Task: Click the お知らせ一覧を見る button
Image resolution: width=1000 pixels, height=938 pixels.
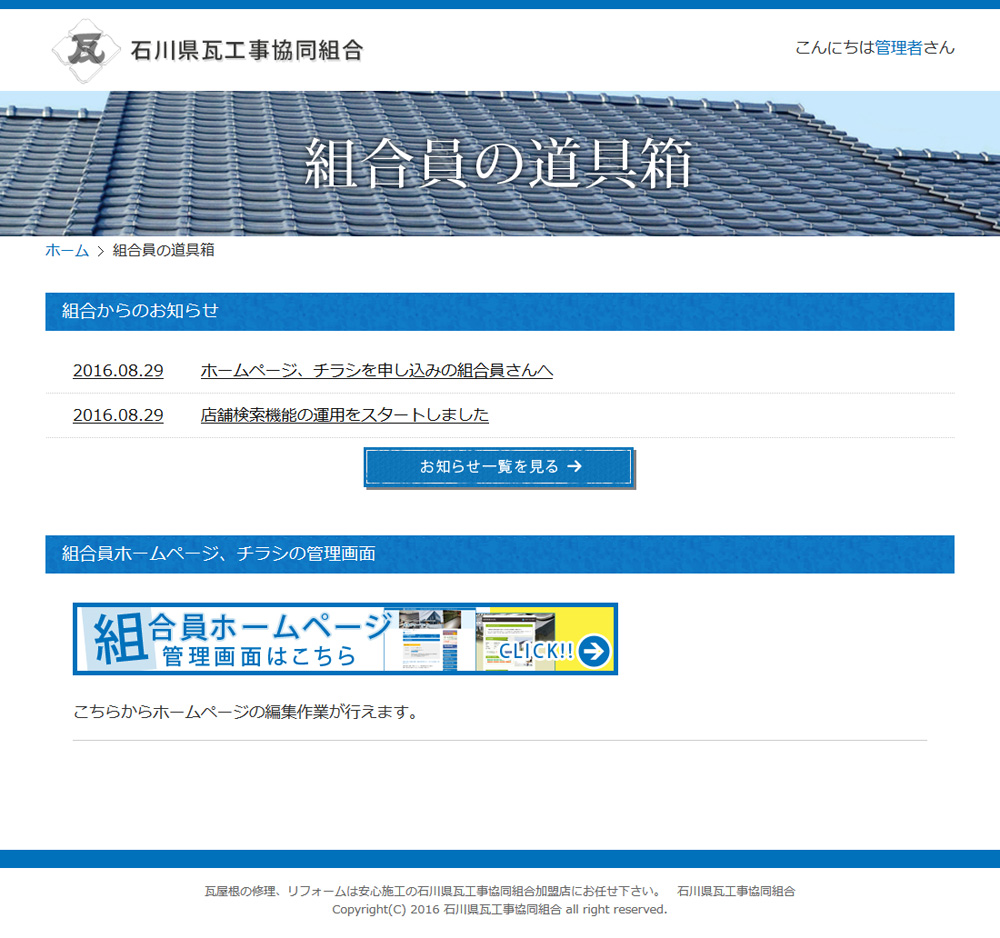Action: pos(498,466)
